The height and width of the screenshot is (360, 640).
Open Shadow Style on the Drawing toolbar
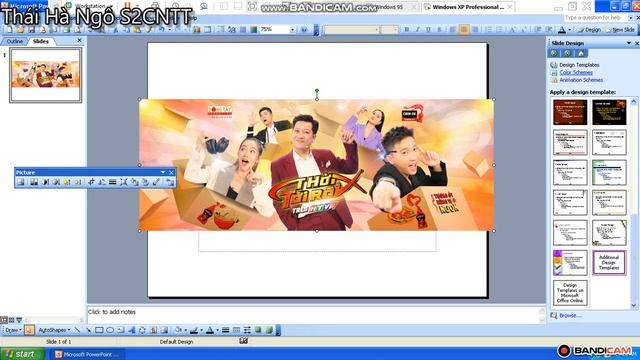tap(258, 330)
